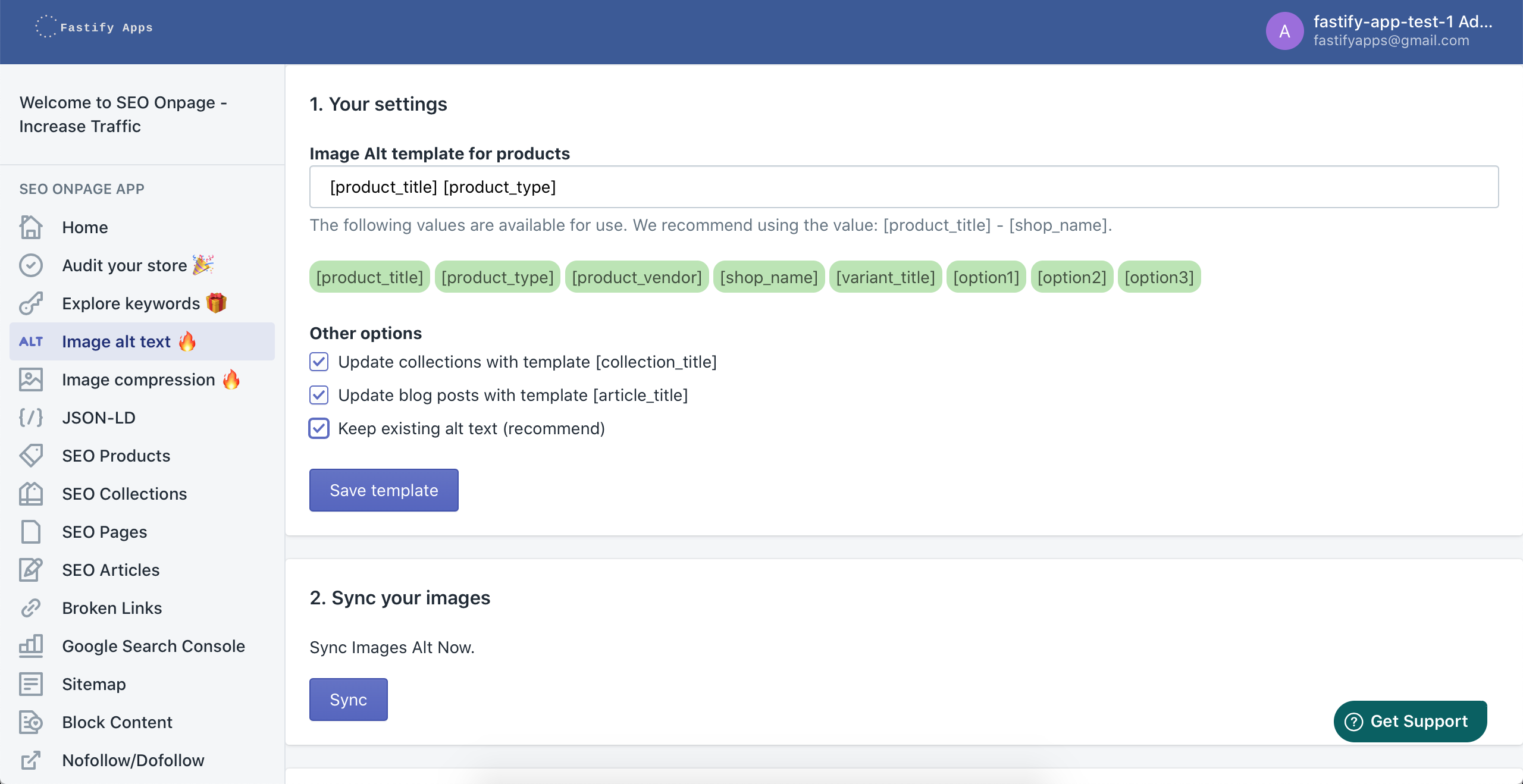Click the Sitemap list icon

[31, 684]
